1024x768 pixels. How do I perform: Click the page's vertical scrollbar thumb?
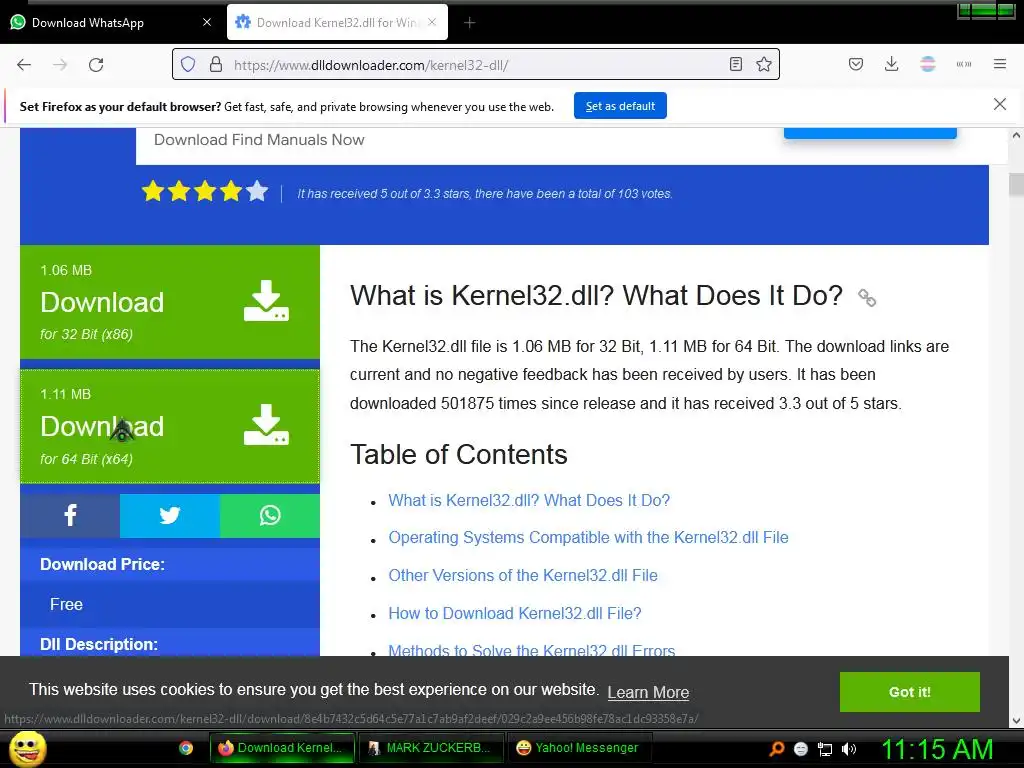[1016, 184]
